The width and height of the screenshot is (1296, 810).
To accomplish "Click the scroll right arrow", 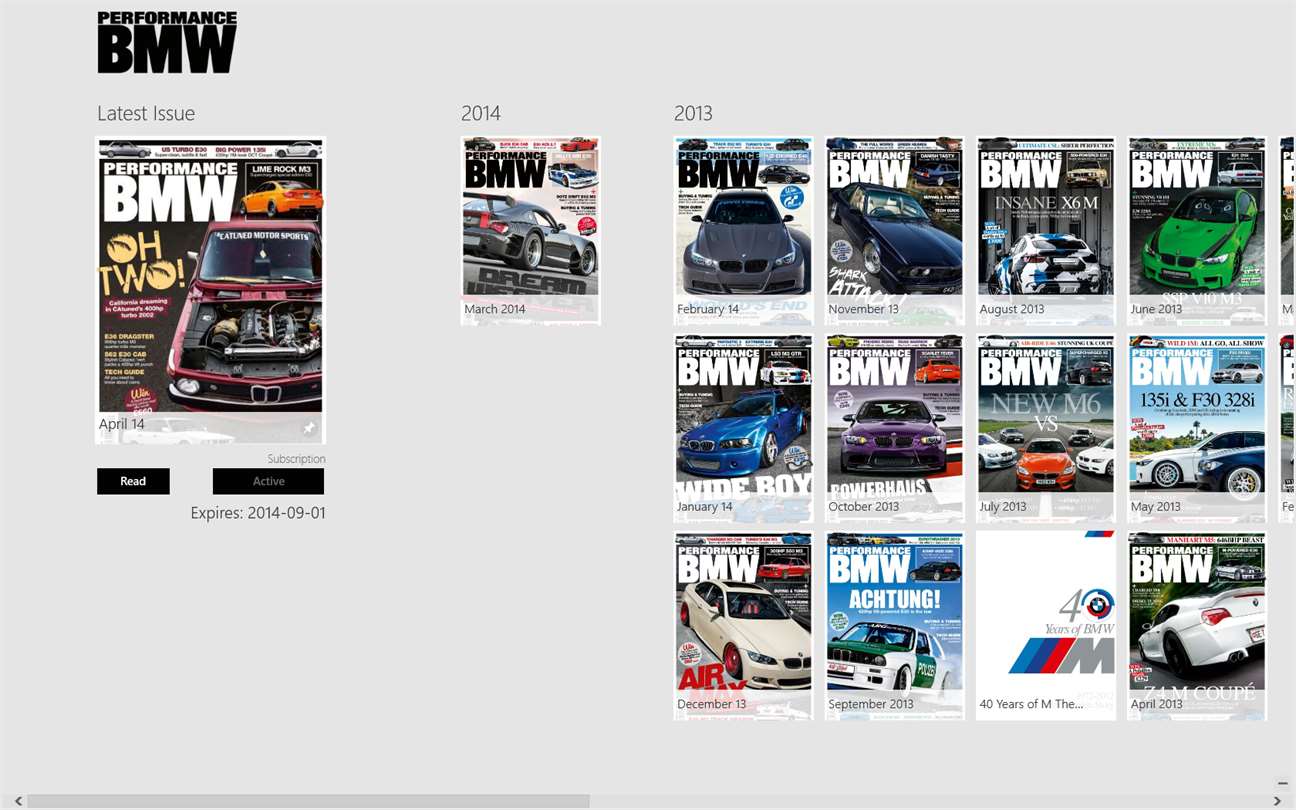I will (1277, 801).
